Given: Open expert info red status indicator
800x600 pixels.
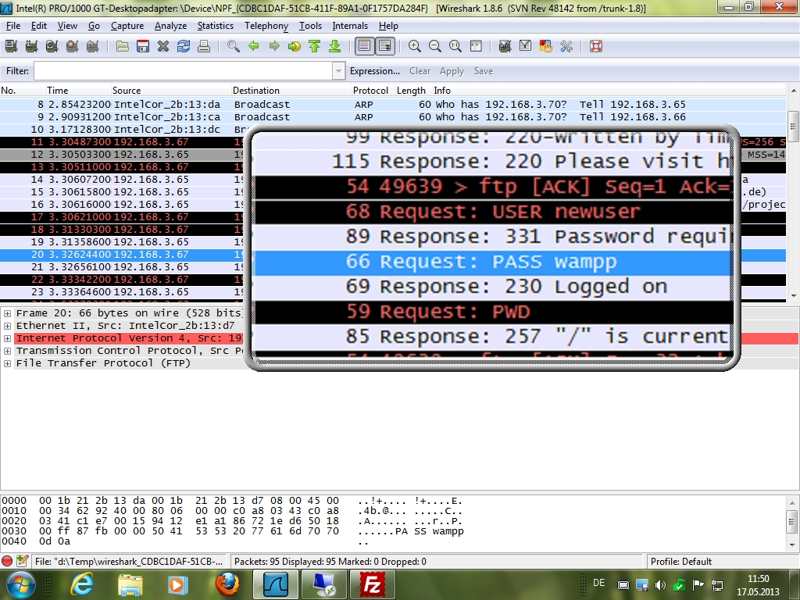Looking at the screenshot, I should (7, 561).
